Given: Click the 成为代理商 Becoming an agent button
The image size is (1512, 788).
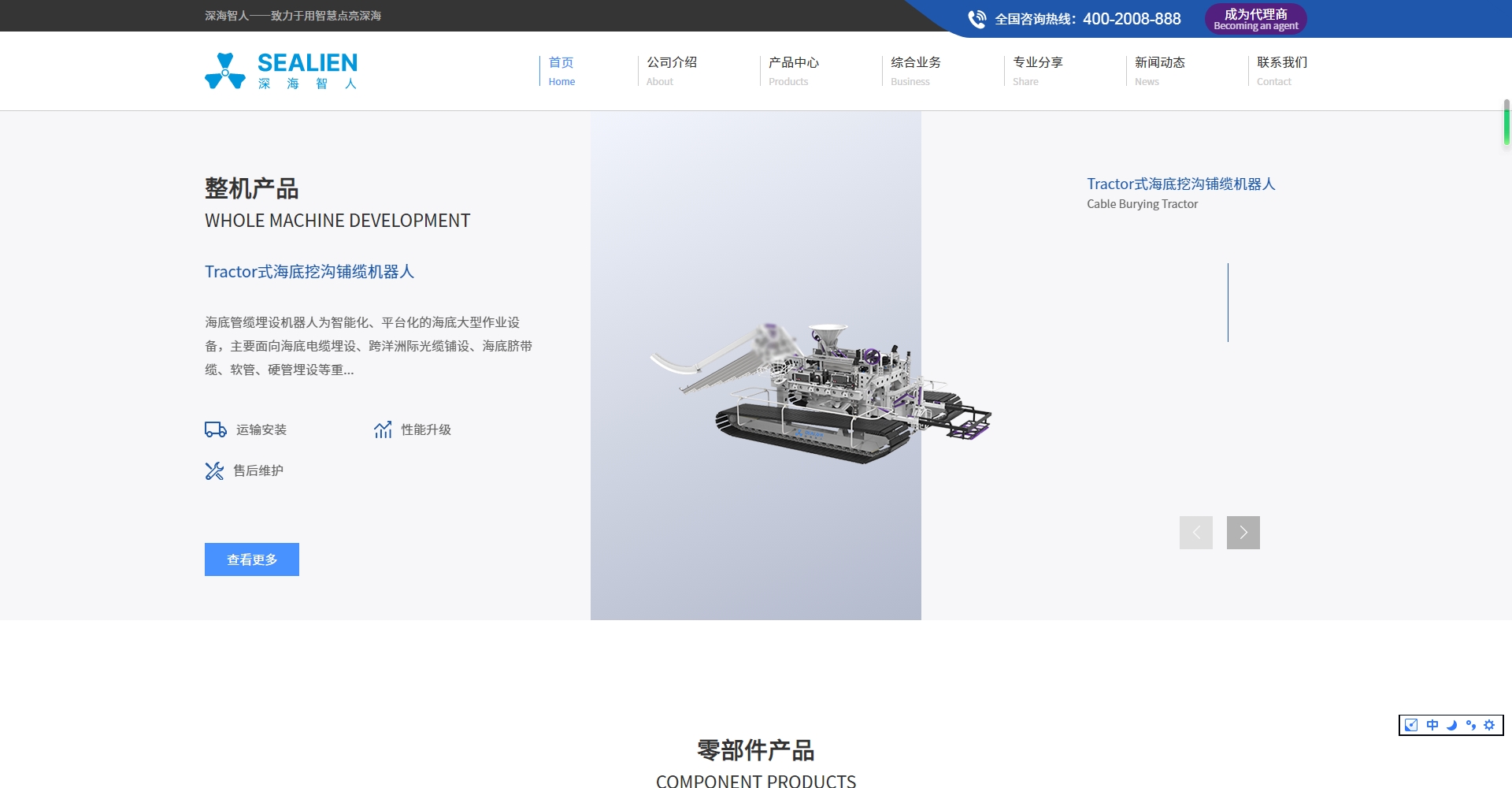Looking at the screenshot, I should 1255,19.
